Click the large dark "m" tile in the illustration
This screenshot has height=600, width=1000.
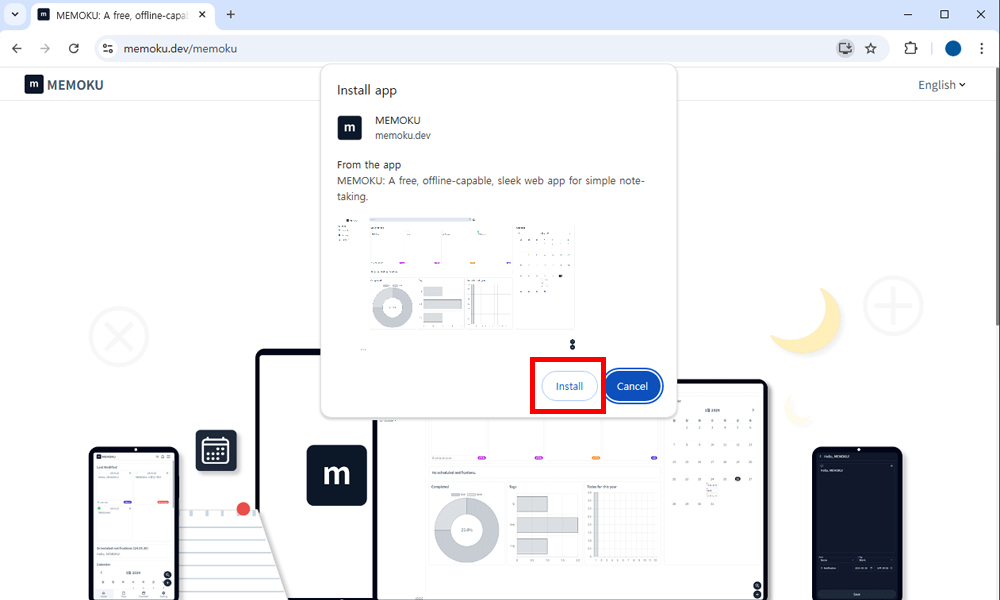coord(336,475)
